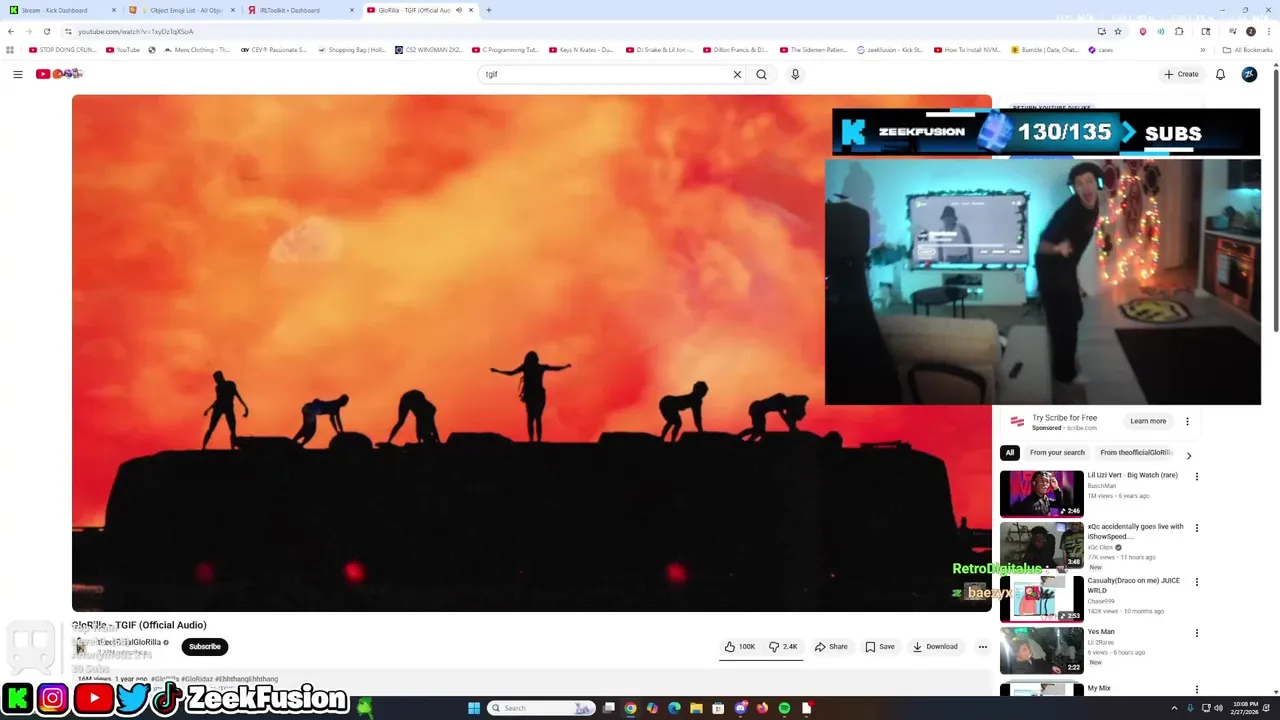Click the #GloRilla hashtag in description
1280x720 pixels.
coord(164,679)
